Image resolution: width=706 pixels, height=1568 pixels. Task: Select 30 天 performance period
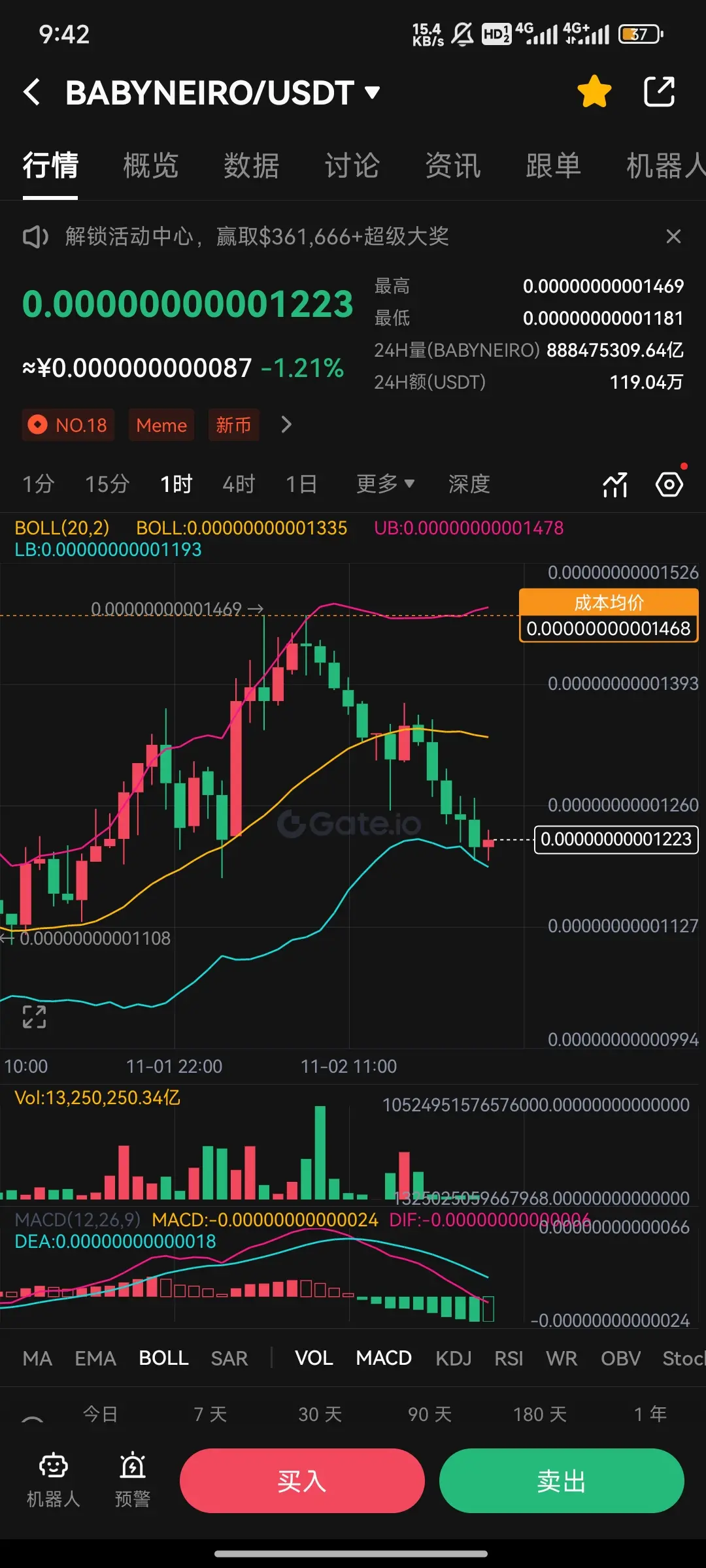(x=320, y=1414)
